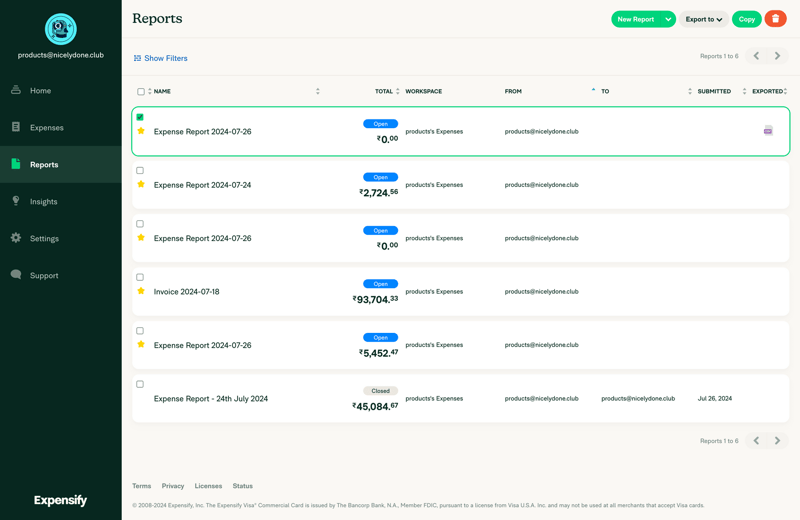The image size is (800, 520).
Task: Open the Export to dropdown
Action: (704, 19)
